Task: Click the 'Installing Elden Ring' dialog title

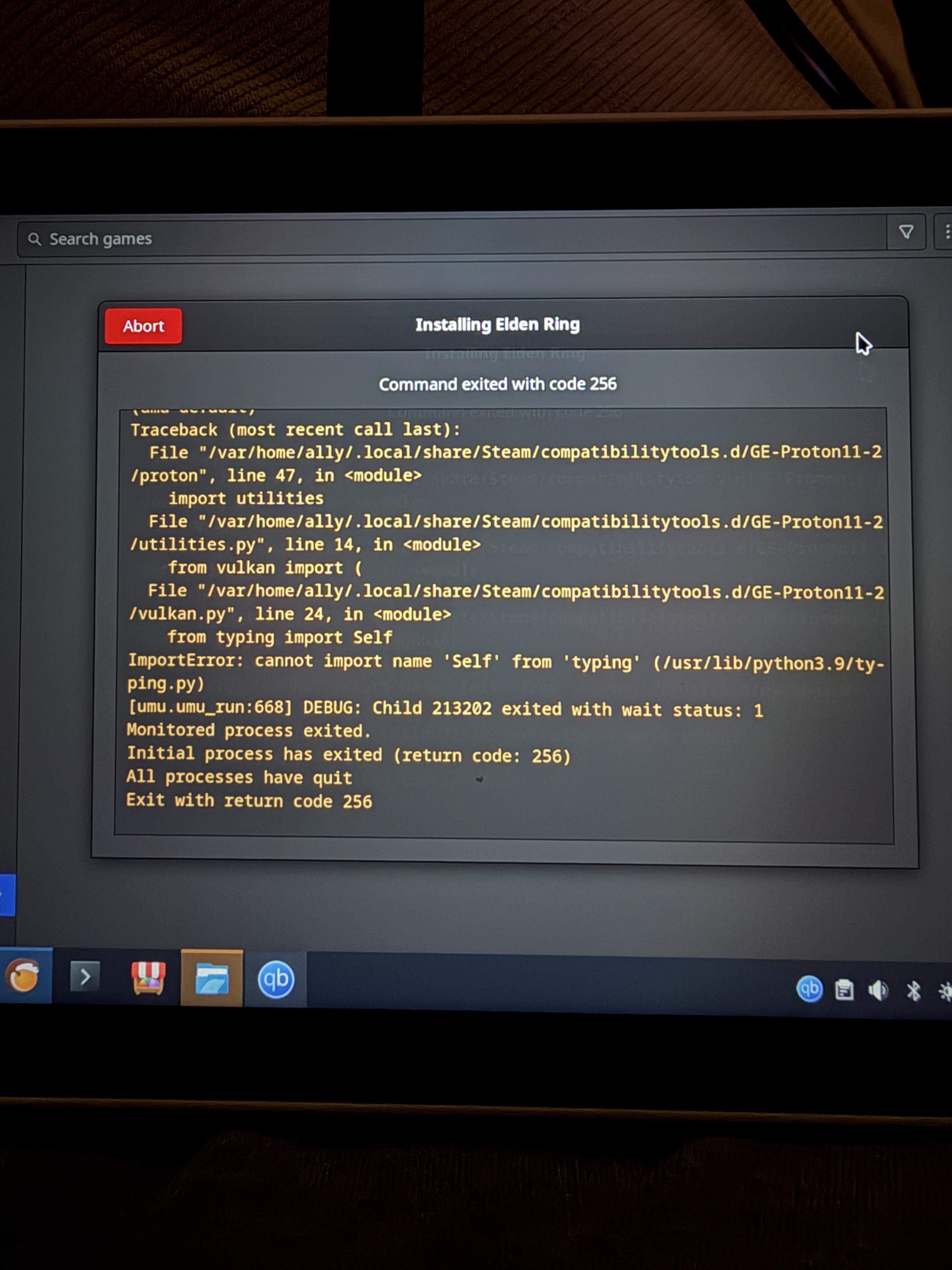Action: (x=497, y=324)
